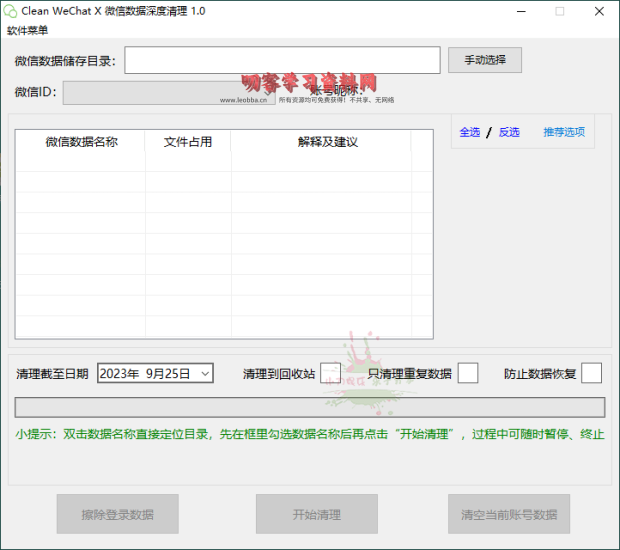
Task: Toggle the 清理到回收站 checkbox
Action: click(x=331, y=373)
